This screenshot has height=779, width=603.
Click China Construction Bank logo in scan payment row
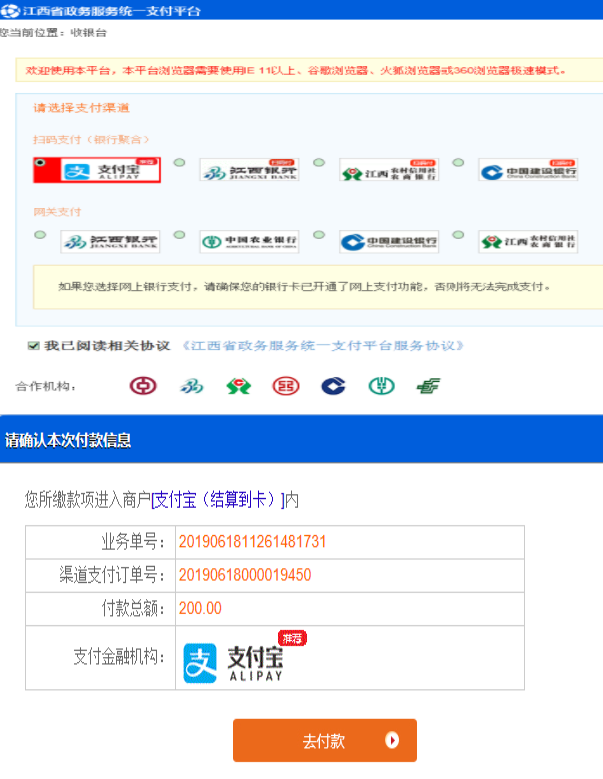click(x=528, y=170)
